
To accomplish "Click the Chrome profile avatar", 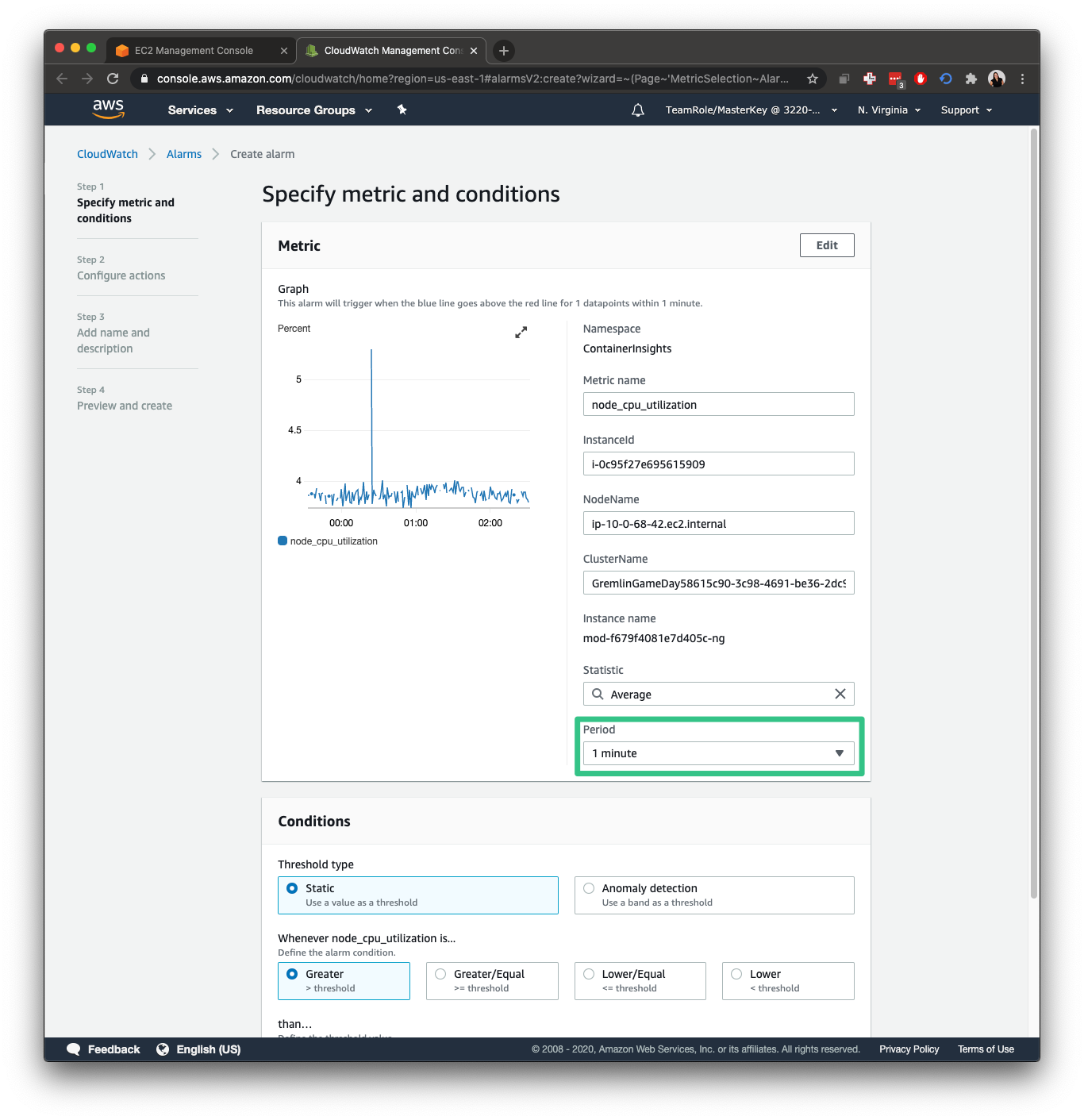I will pos(997,79).
